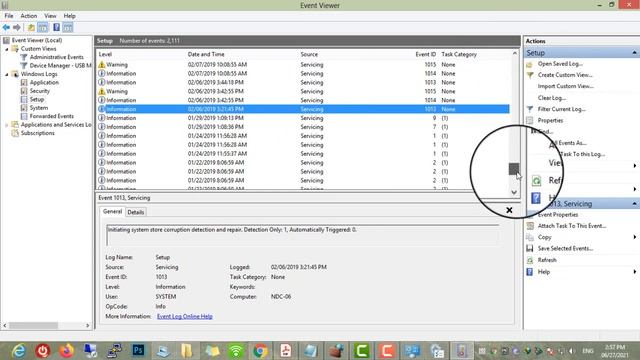This screenshot has height=360, width=640.
Task: Click Create Custom View filter icon
Action: pyautogui.click(x=530, y=75)
